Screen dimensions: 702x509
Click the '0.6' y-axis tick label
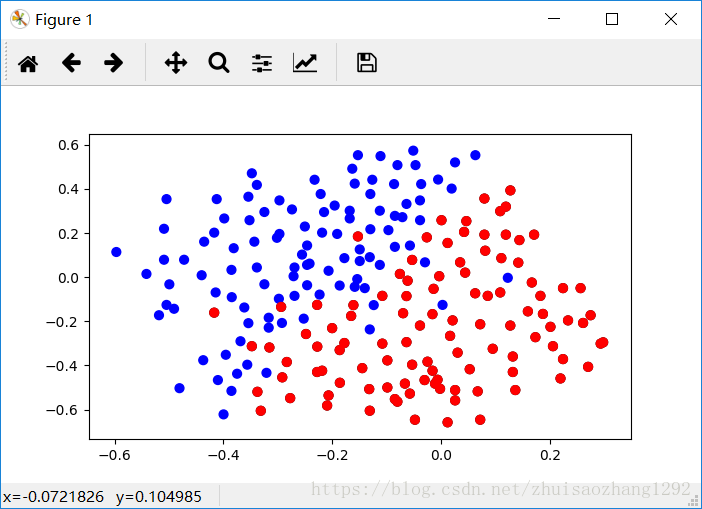point(68,145)
